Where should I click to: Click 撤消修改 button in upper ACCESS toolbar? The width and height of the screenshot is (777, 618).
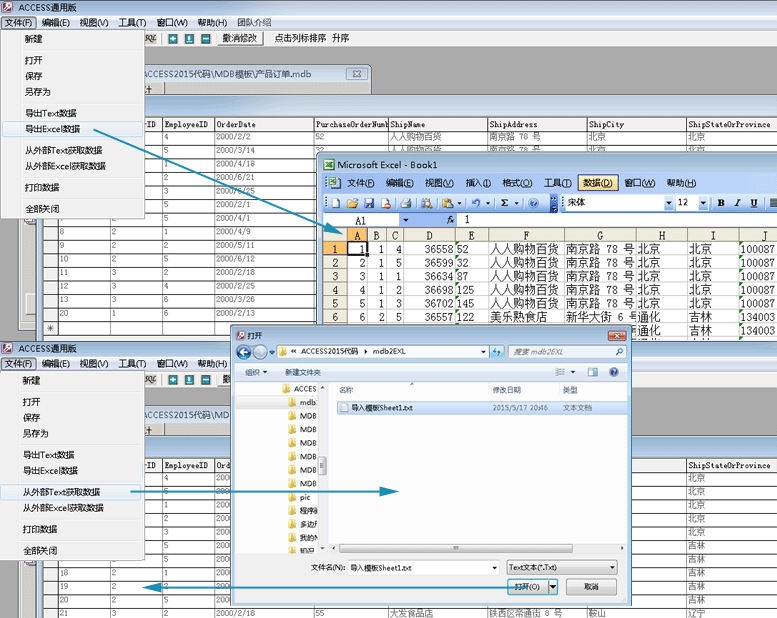pyautogui.click(x=240, y=38)
